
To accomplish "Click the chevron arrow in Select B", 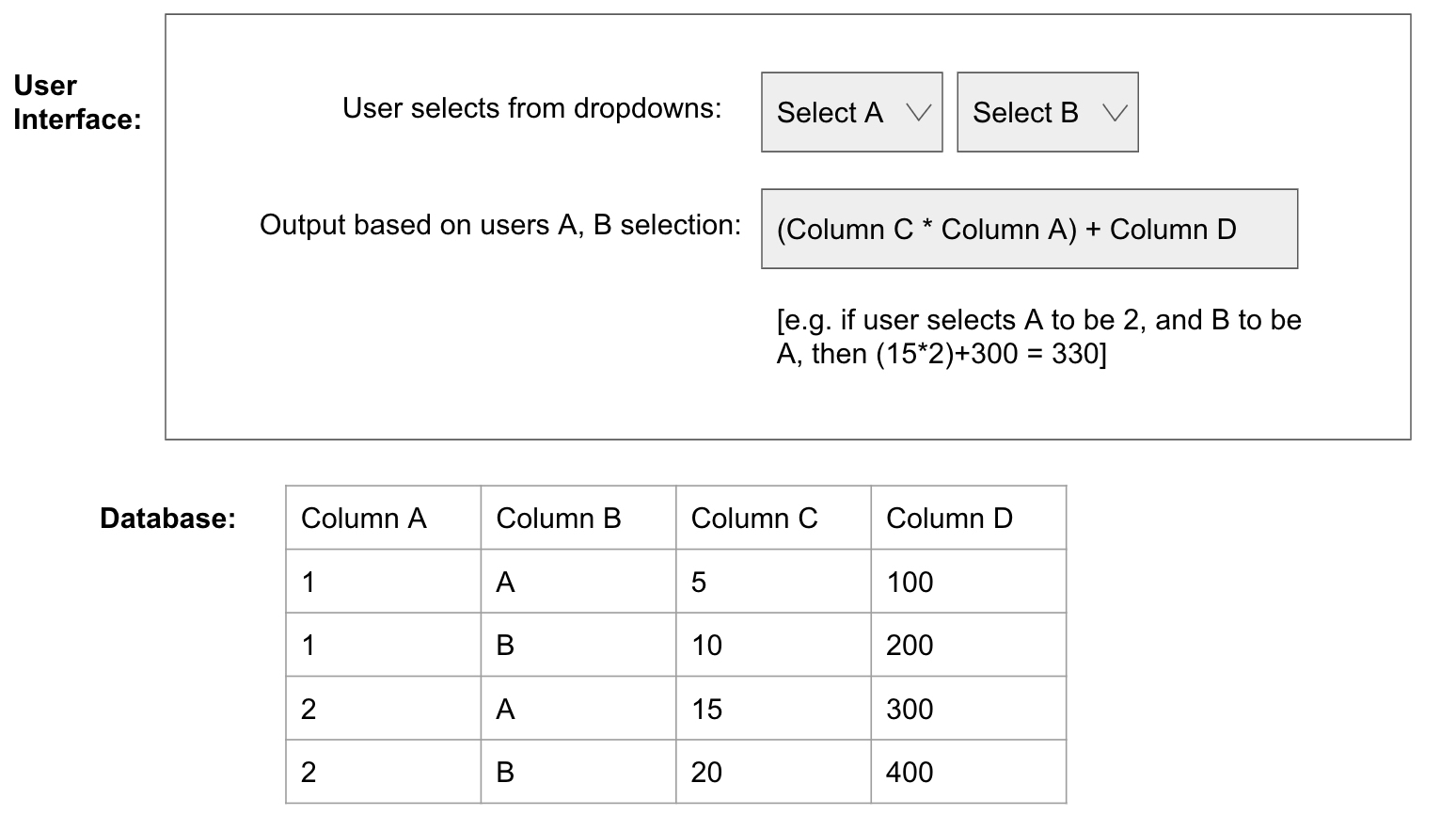I will click(x=1115, y=113).
